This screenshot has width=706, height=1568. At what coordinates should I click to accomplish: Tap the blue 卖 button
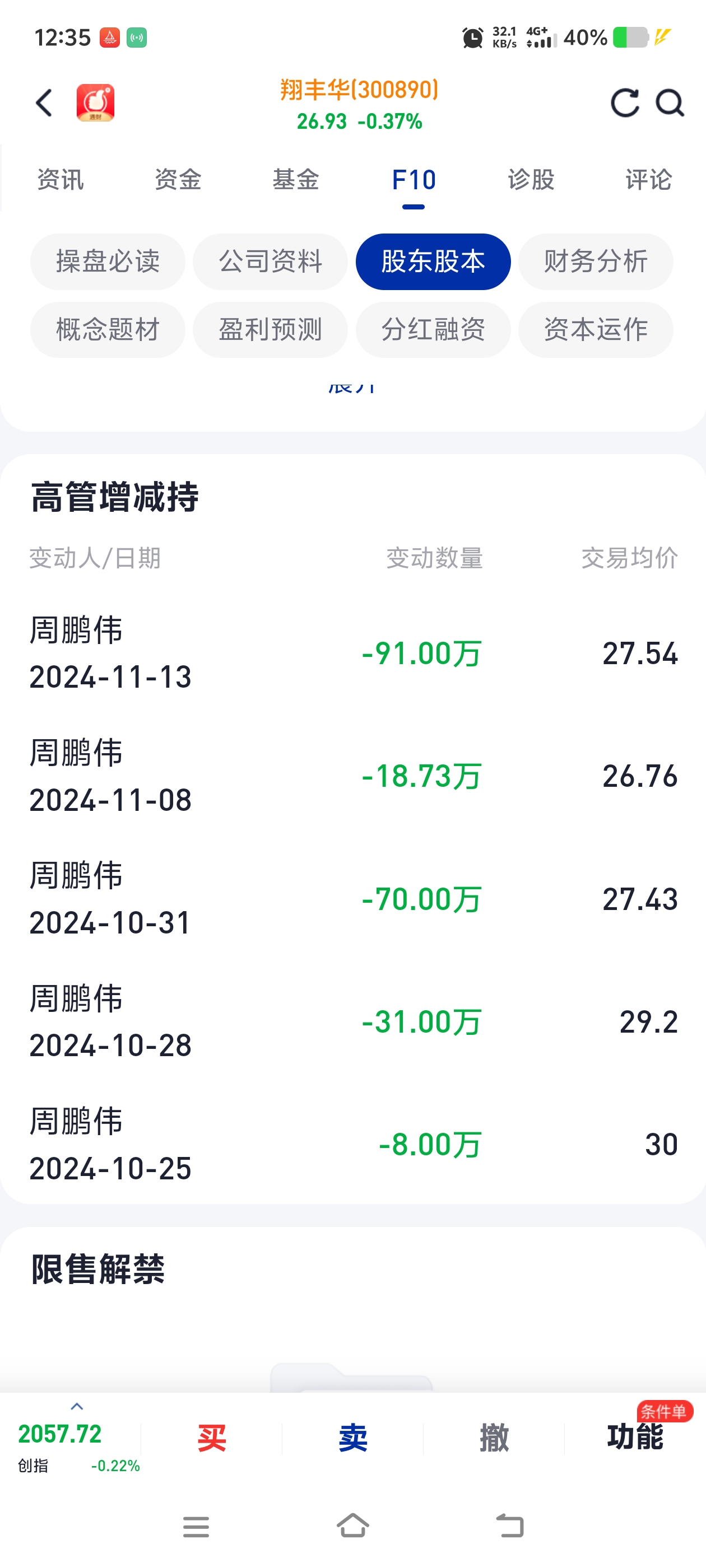click(x=354, y=1438)
